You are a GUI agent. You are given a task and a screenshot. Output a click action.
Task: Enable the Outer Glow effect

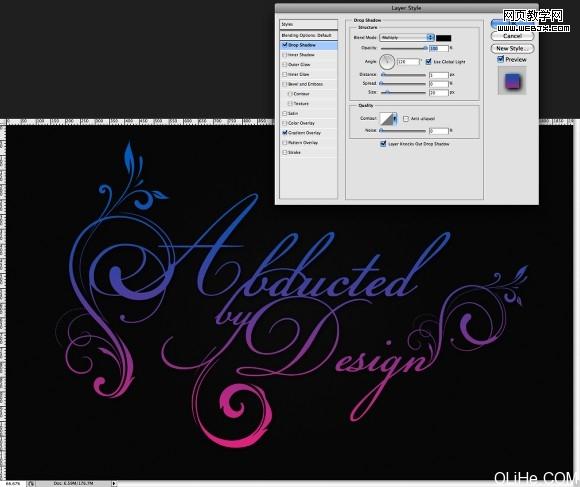point(284,64)
